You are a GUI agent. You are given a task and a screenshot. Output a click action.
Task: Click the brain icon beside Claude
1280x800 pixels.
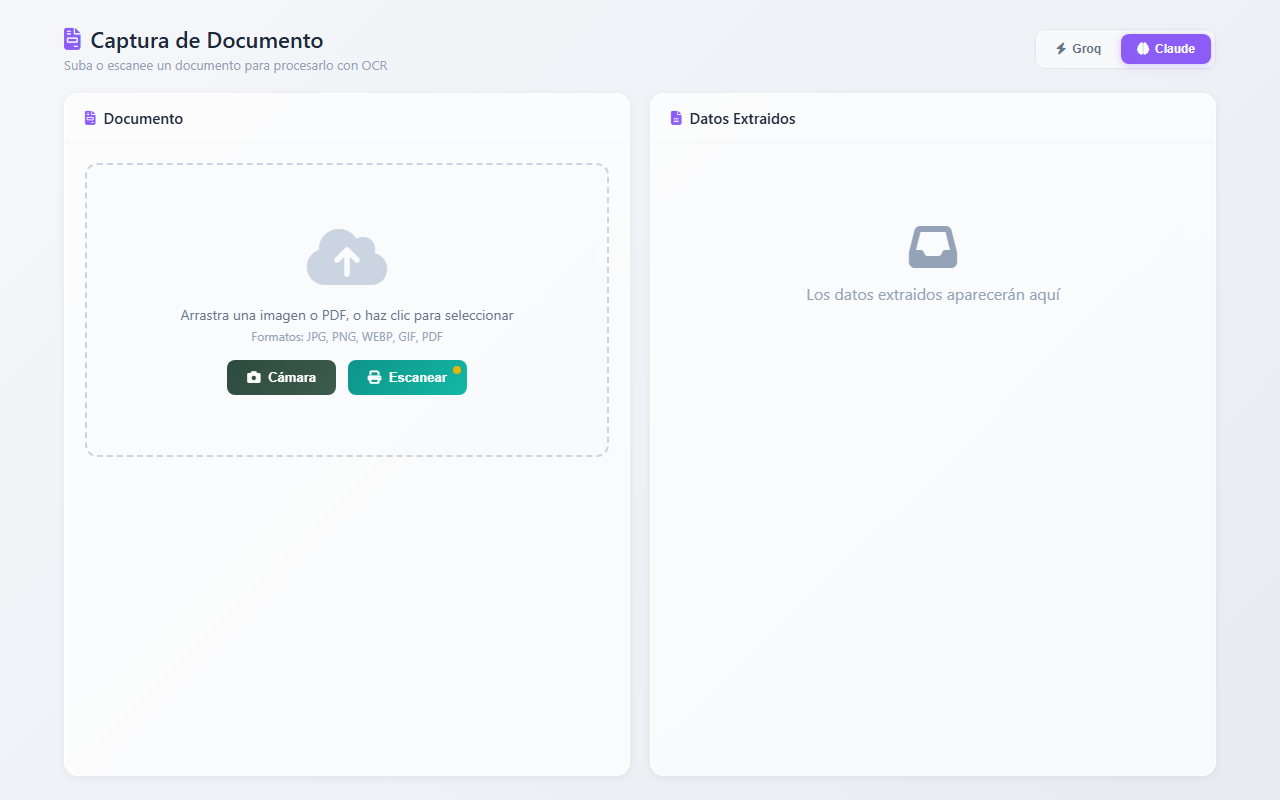[1143, 49]
